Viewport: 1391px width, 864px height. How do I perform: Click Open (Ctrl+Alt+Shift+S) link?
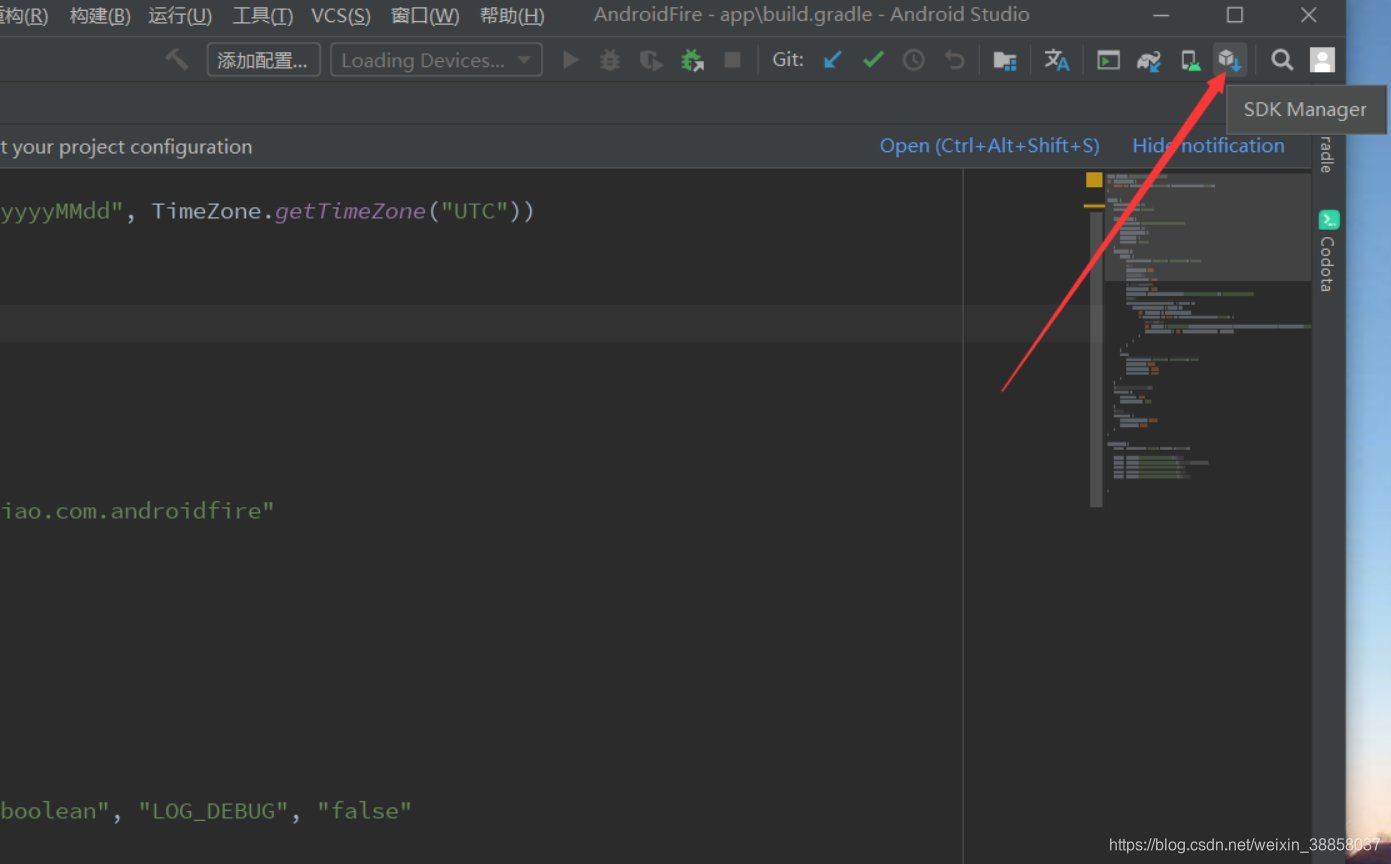click(989, 146)
